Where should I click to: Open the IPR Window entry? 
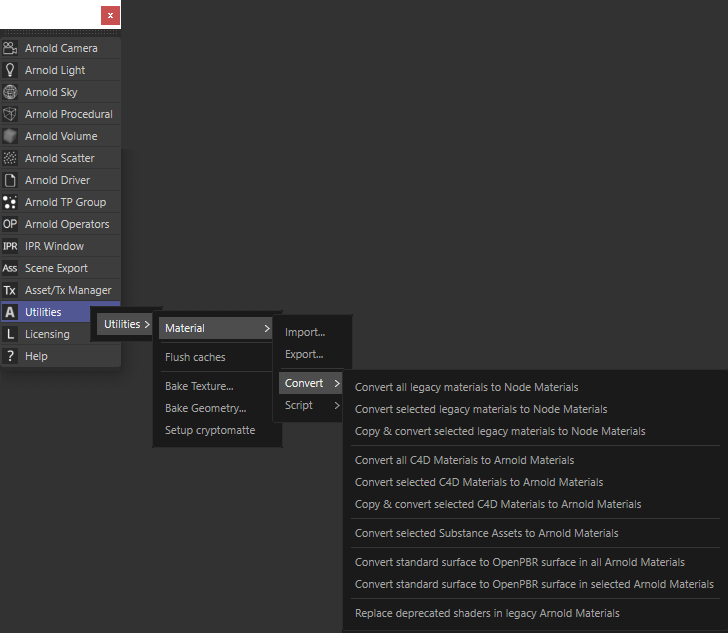click(x=61, y=246)
